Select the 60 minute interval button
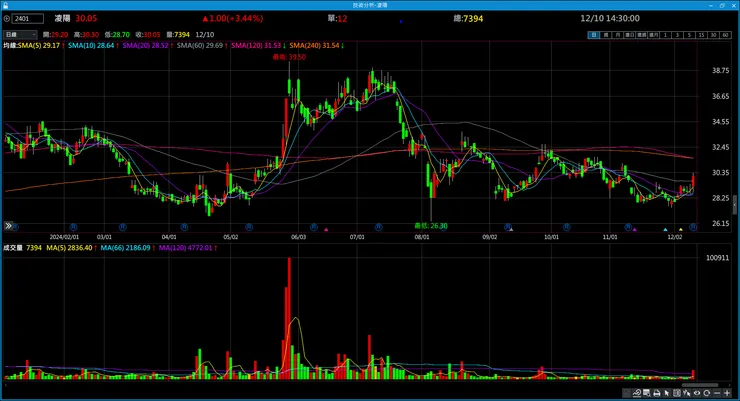The height and width of the screenshot is (401, 740). (725, 35)
